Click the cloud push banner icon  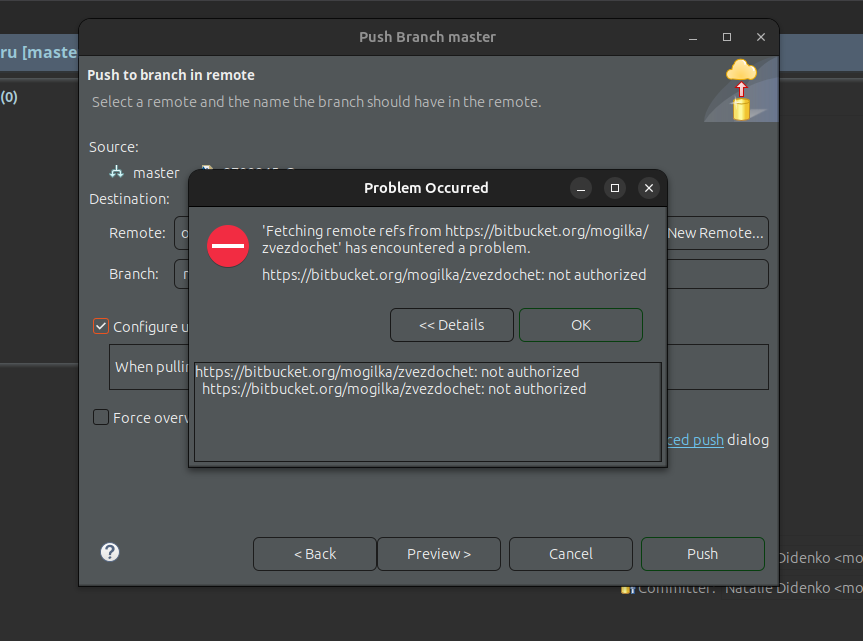(741, 89)
